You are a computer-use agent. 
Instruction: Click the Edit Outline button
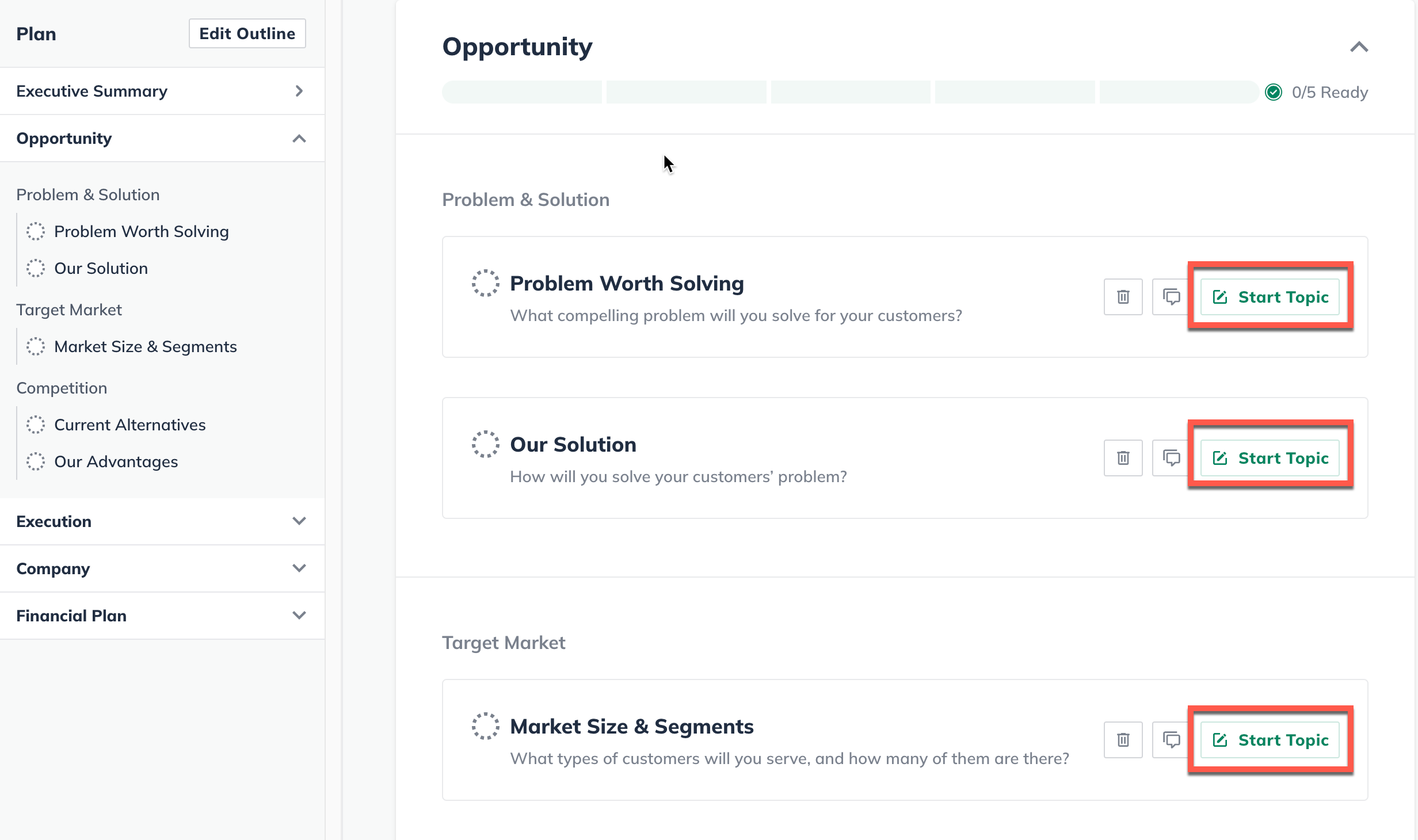246,33
